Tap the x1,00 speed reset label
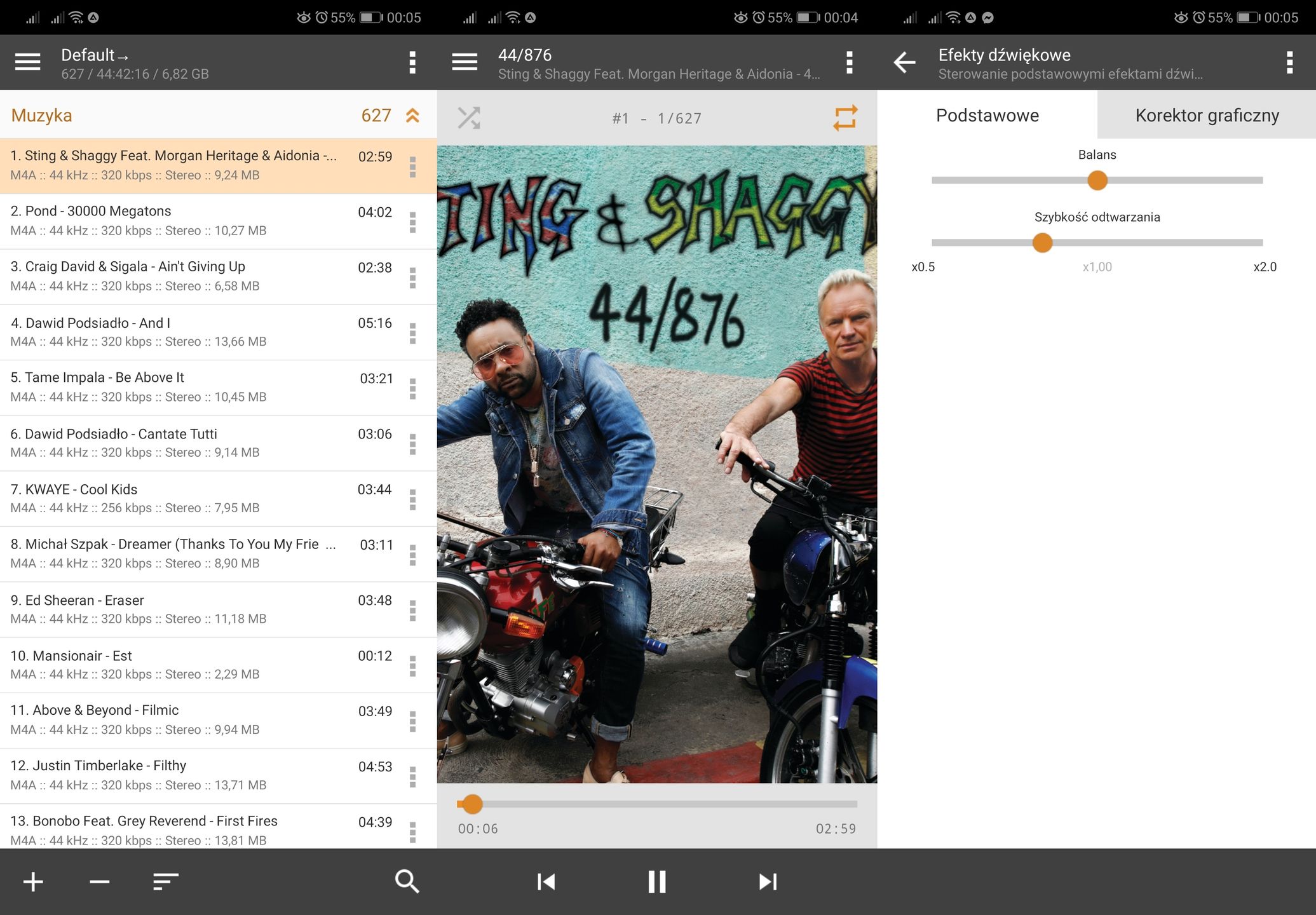The height and width of the screenshot is (915, 1316). pyautogui.click(x=1097, y=267)
